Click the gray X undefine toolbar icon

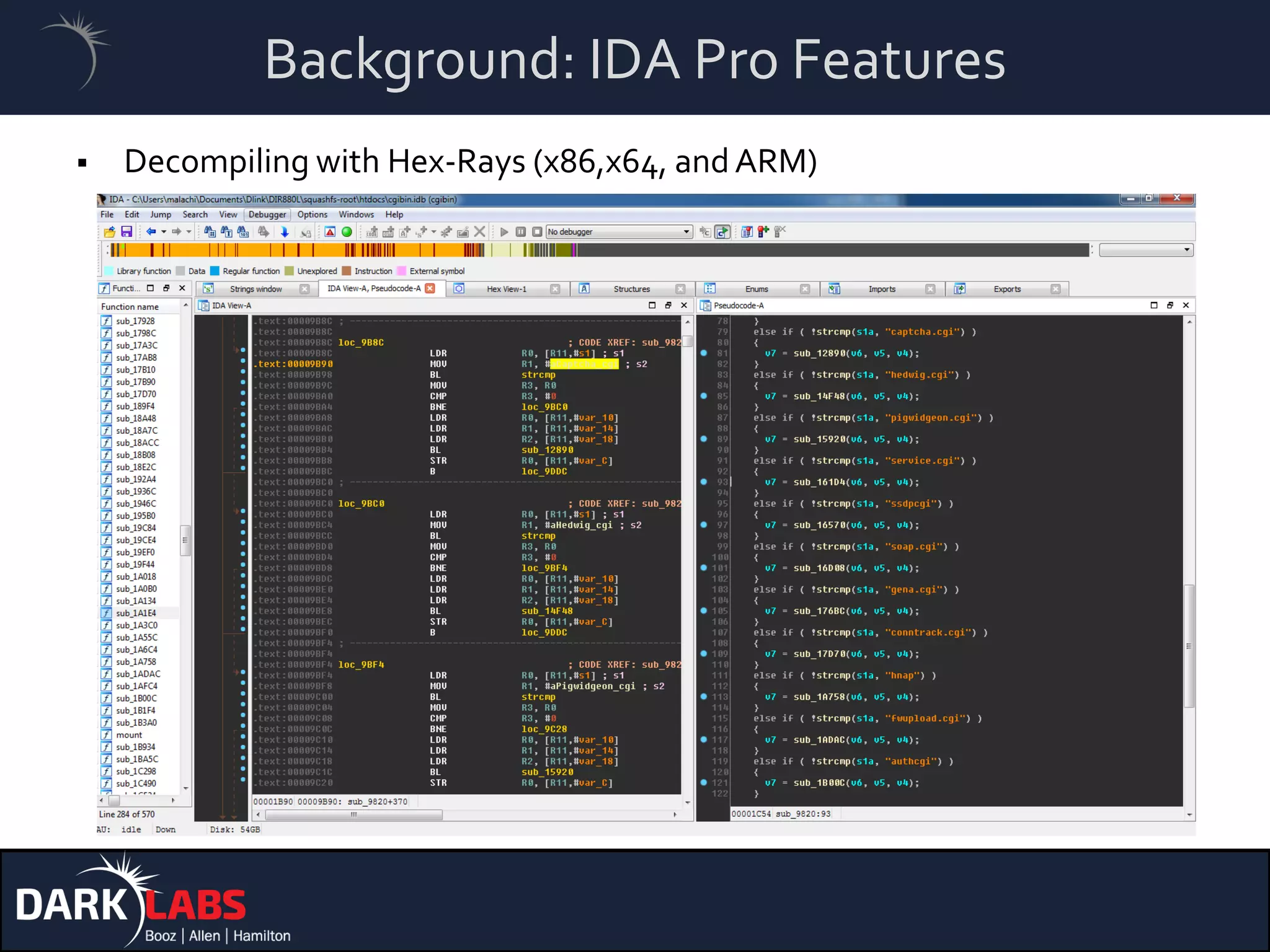point(479,232)
